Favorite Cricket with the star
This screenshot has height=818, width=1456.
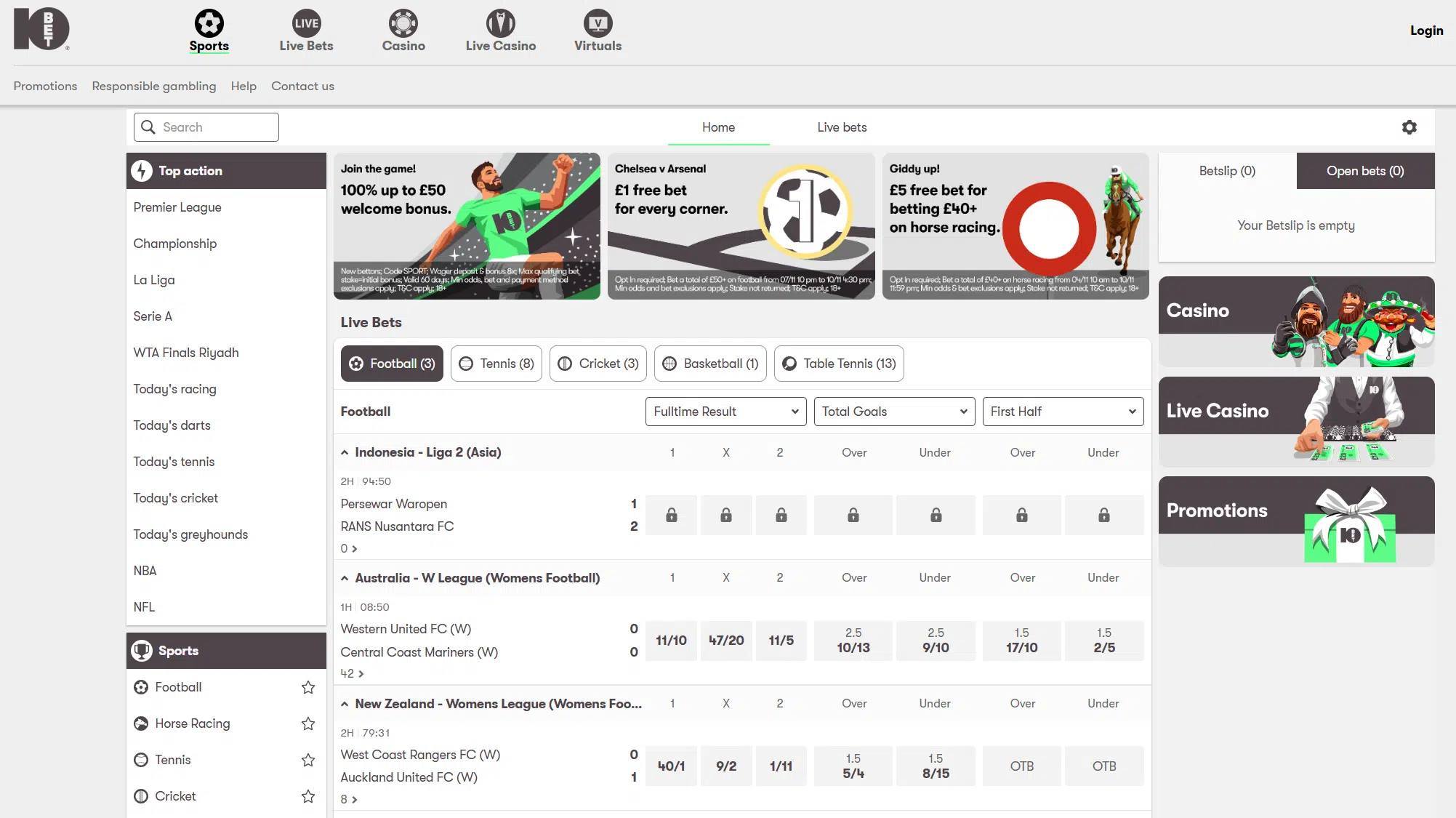point(308,796)
